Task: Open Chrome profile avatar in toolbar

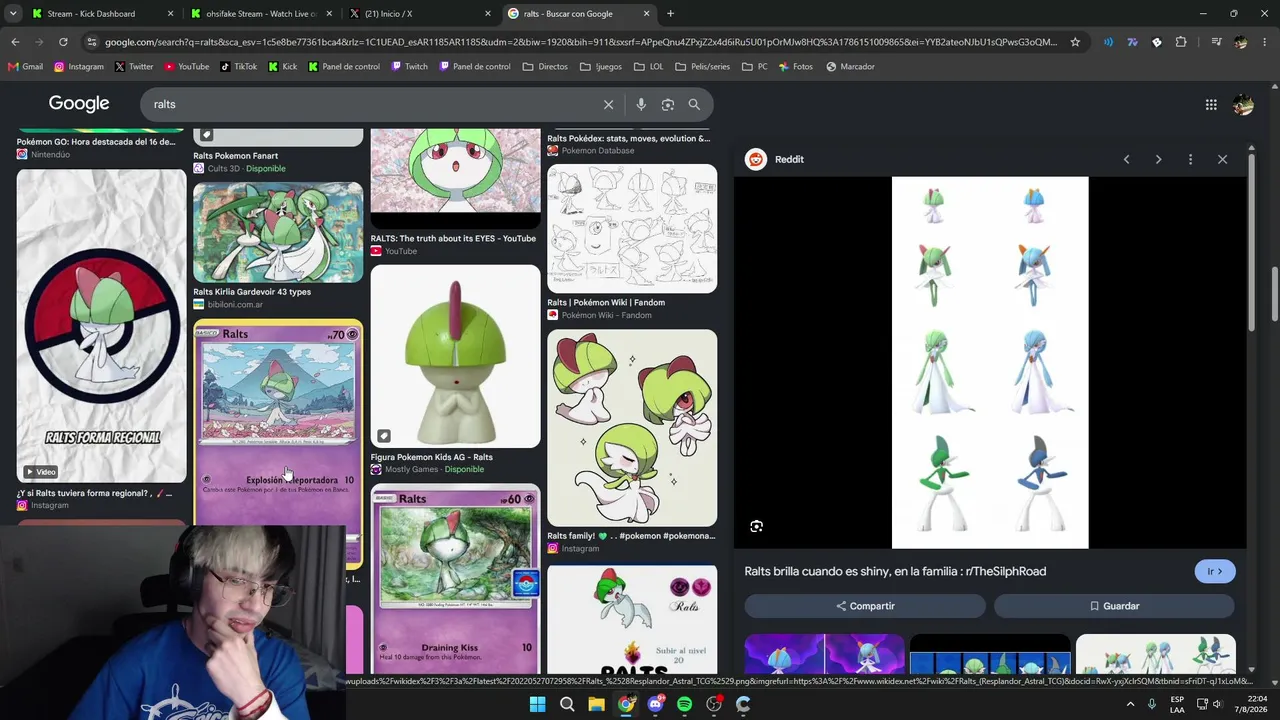Action: (1241, 42)
